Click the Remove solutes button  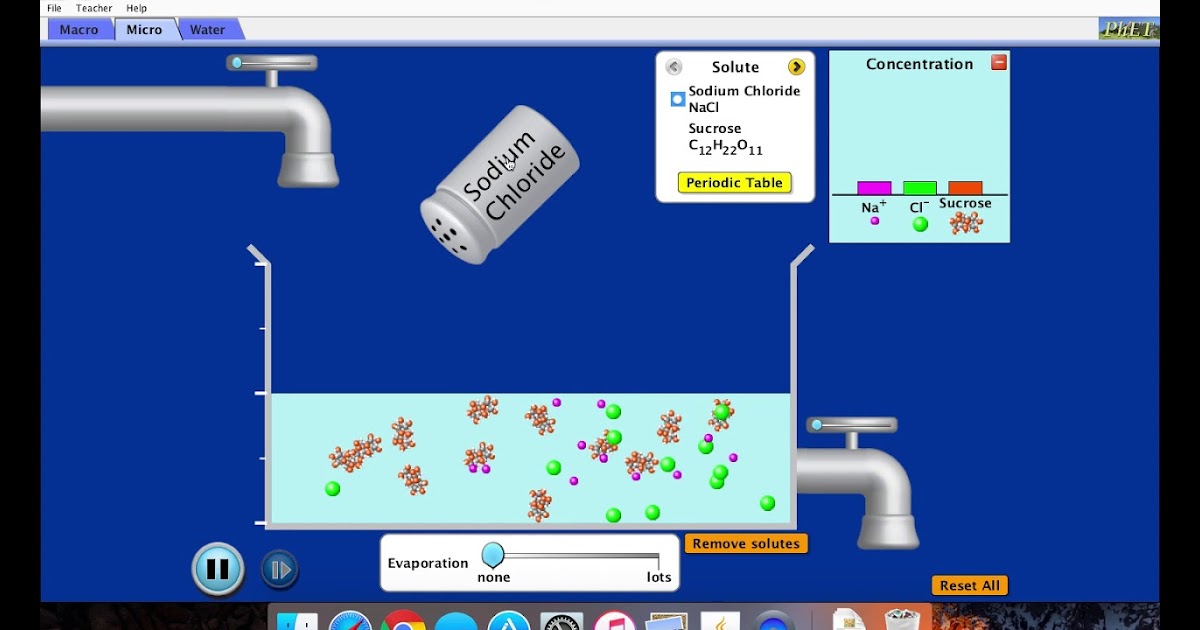click(746, 544)
